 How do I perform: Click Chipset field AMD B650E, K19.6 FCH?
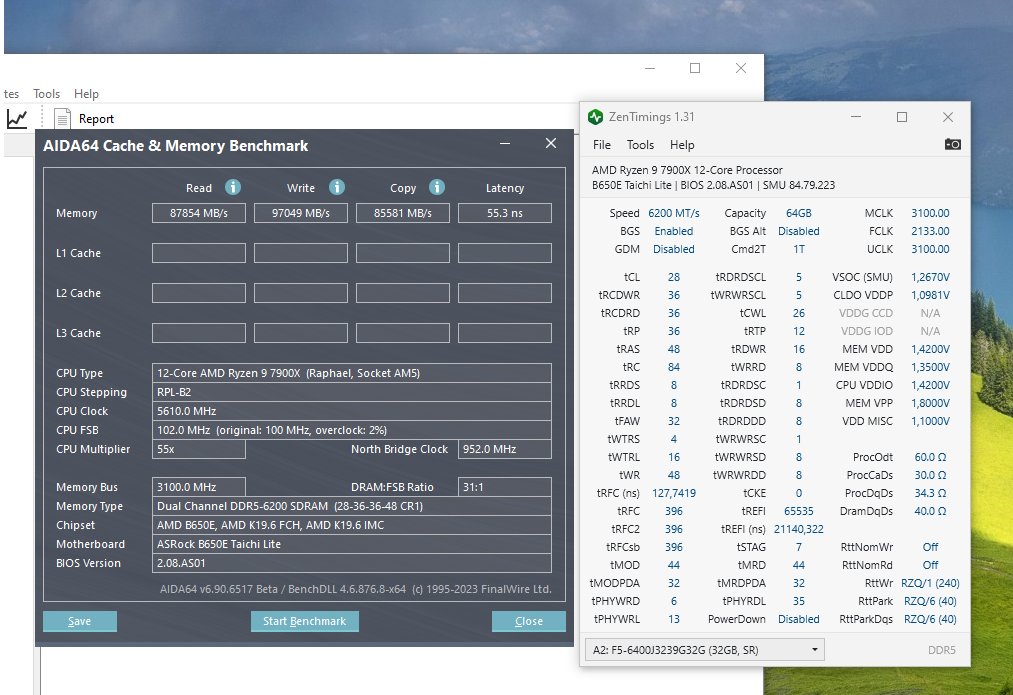coord(352,525)
